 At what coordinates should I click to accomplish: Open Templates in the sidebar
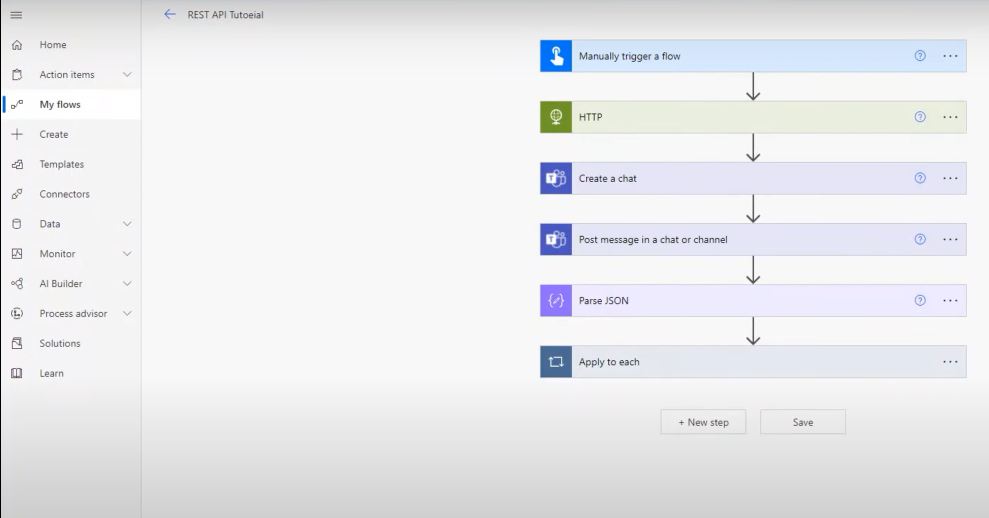click(71, 164)
